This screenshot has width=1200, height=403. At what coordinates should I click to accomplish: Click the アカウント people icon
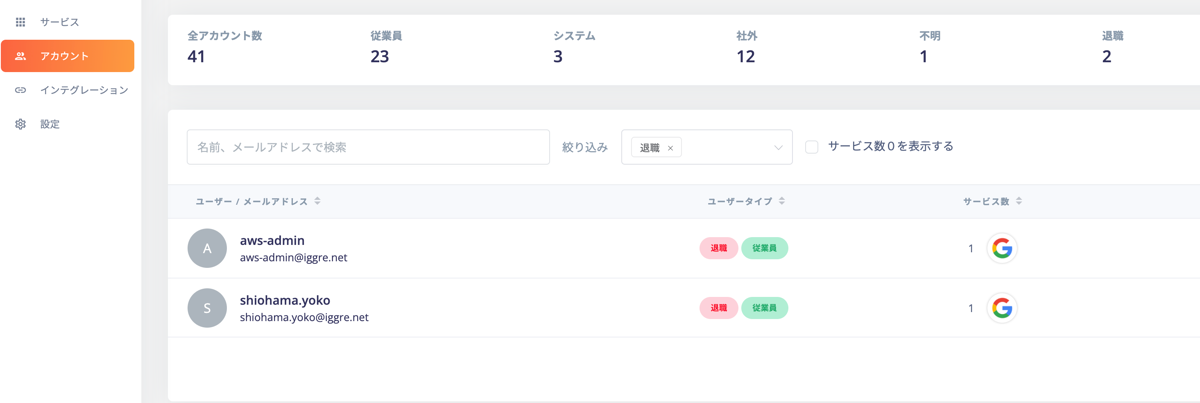20,56
